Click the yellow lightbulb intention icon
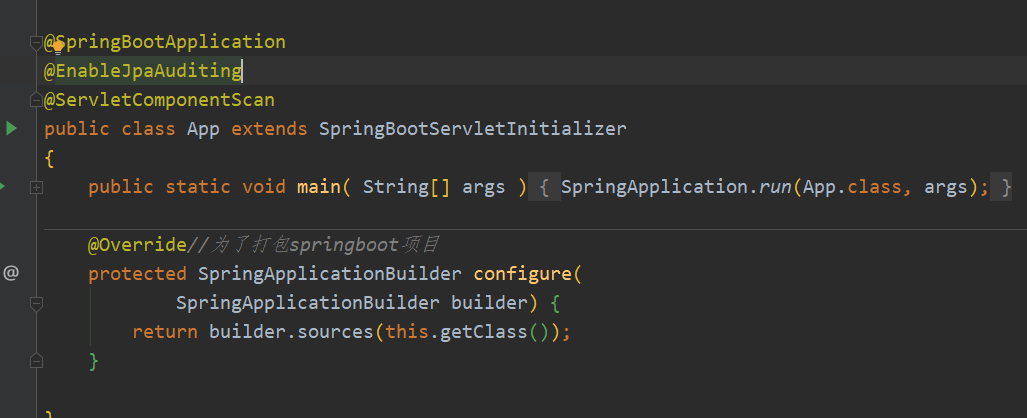 [57, 44]
